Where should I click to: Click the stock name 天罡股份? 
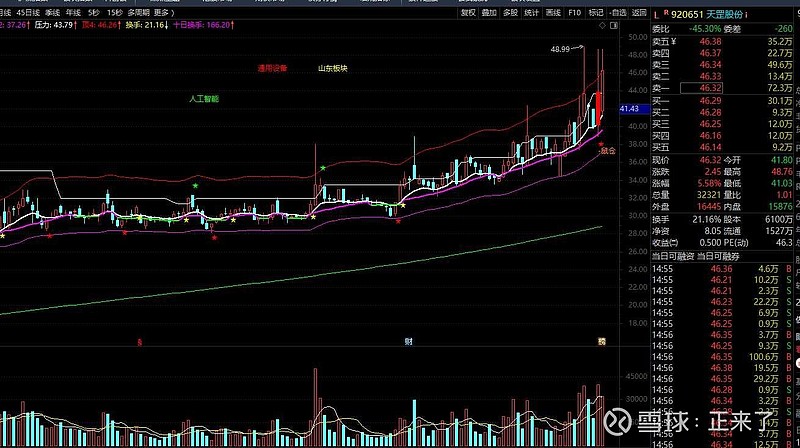coord(724,15)
